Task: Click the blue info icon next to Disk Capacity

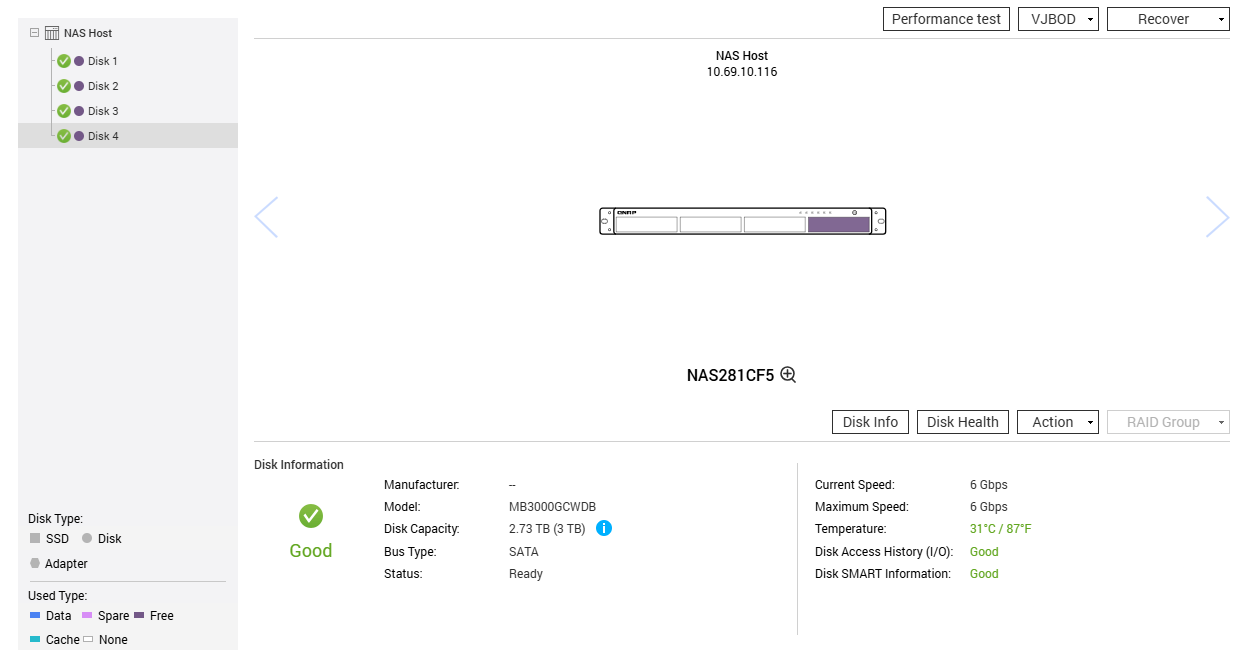Action: click(604, 528)
